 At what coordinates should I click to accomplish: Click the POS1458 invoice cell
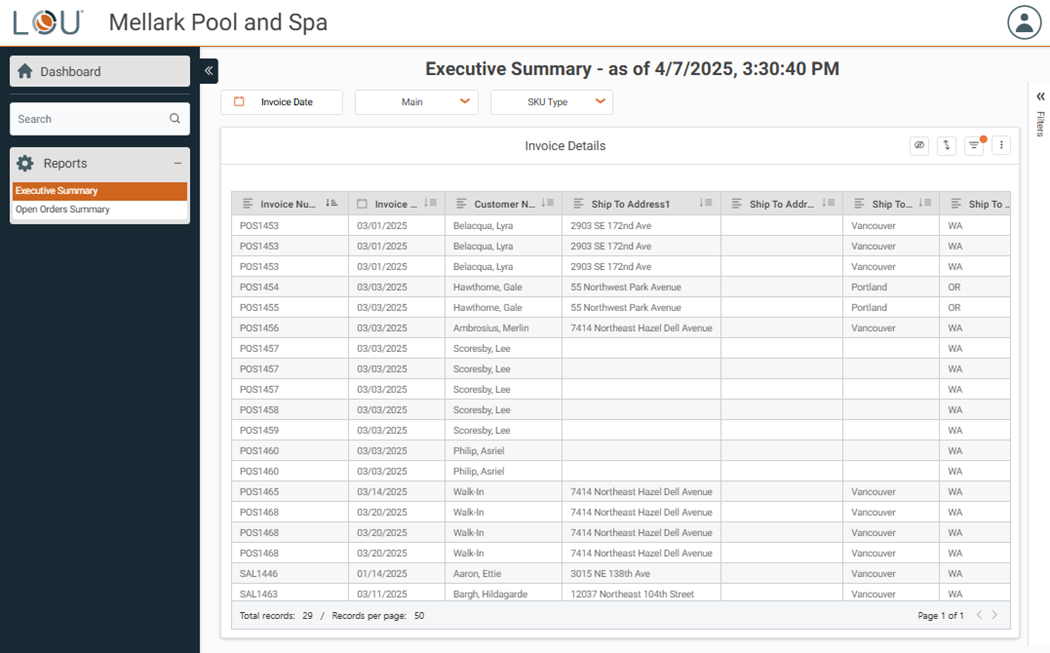point(290,410)
